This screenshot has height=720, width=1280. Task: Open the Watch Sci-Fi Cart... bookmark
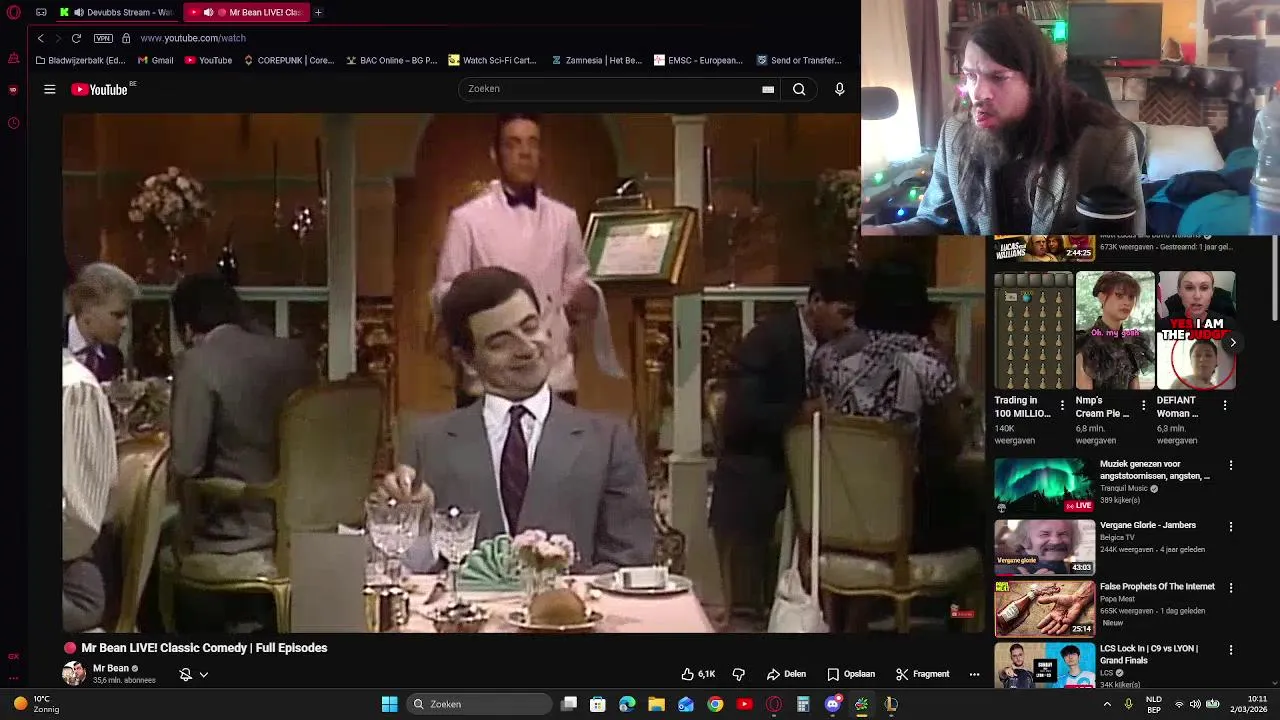pos(493,60)
